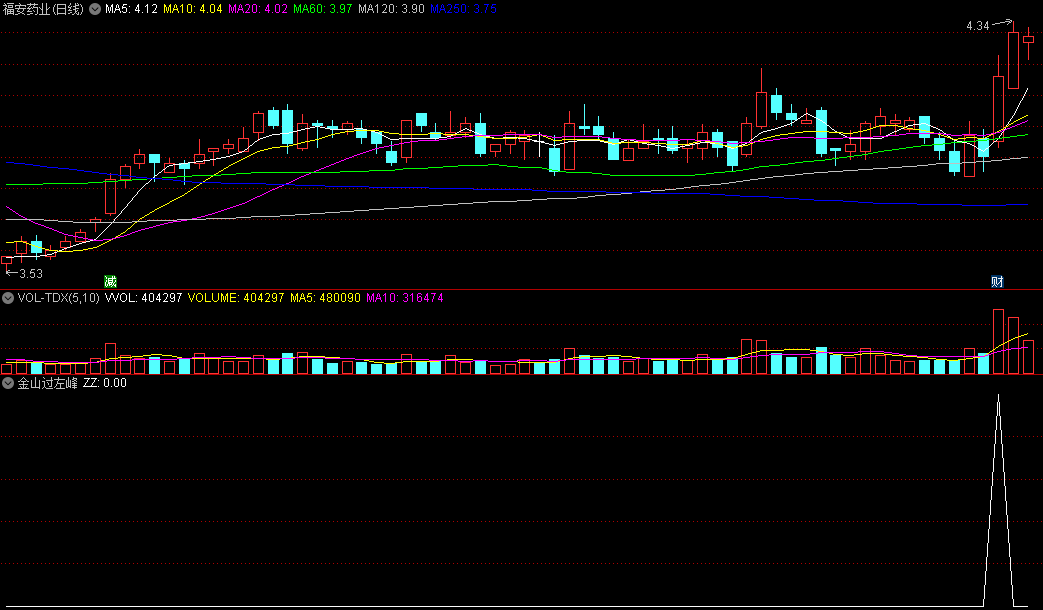Click the 金山过左峰 indicator name

point(47,383)
